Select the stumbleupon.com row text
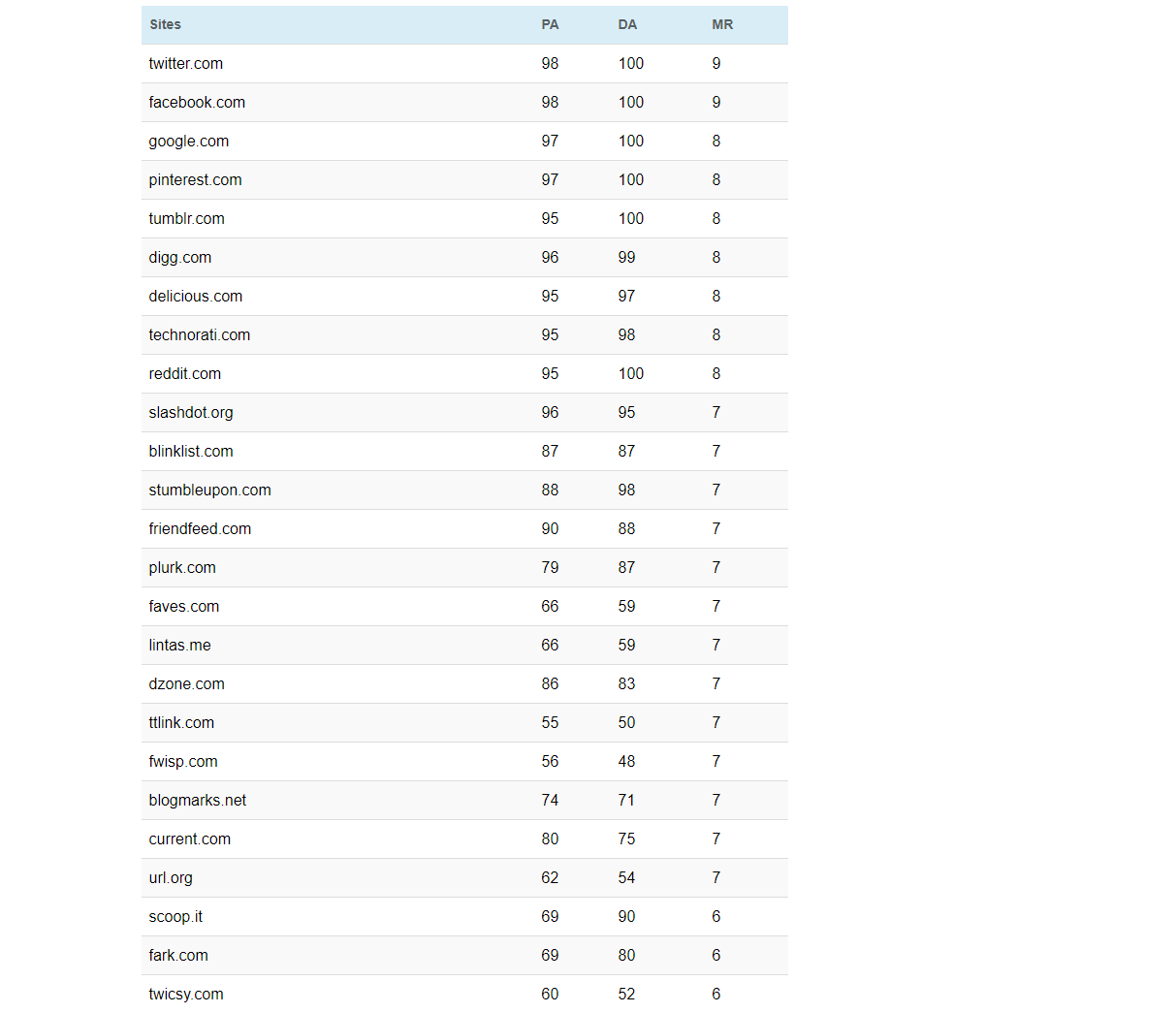The image size is (1176, 1013). 209,490
